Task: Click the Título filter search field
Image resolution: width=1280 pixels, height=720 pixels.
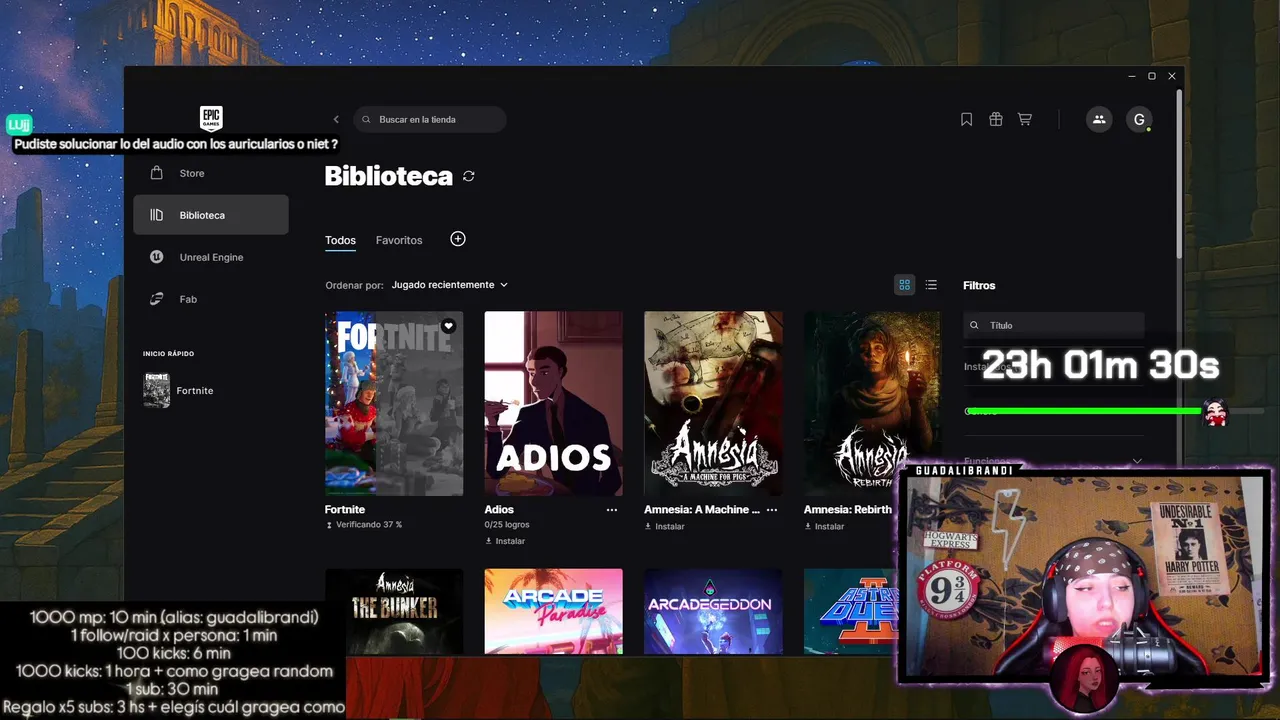Action: pos(1053,325)
